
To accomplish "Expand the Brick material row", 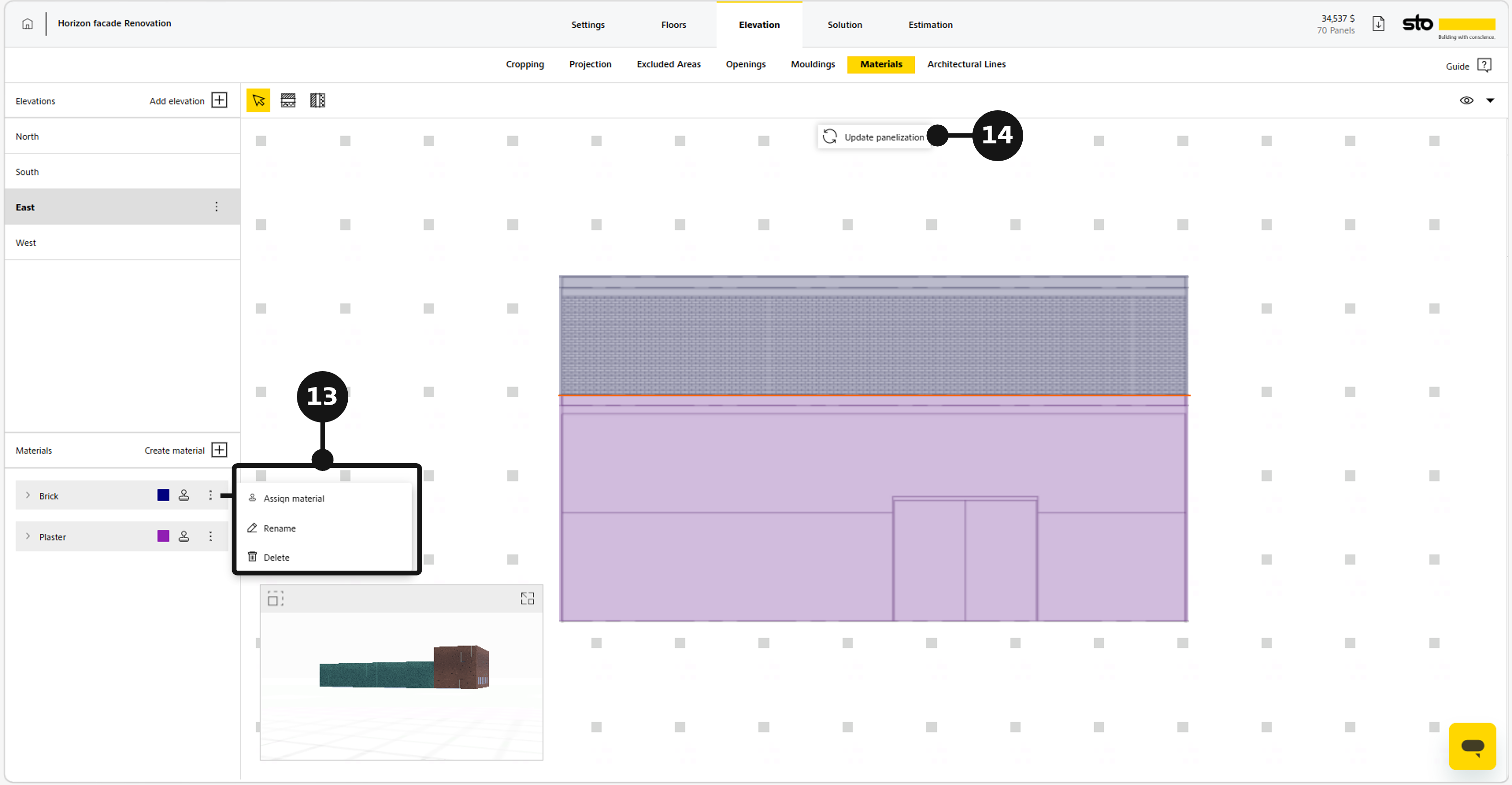I will click(28, 496).
